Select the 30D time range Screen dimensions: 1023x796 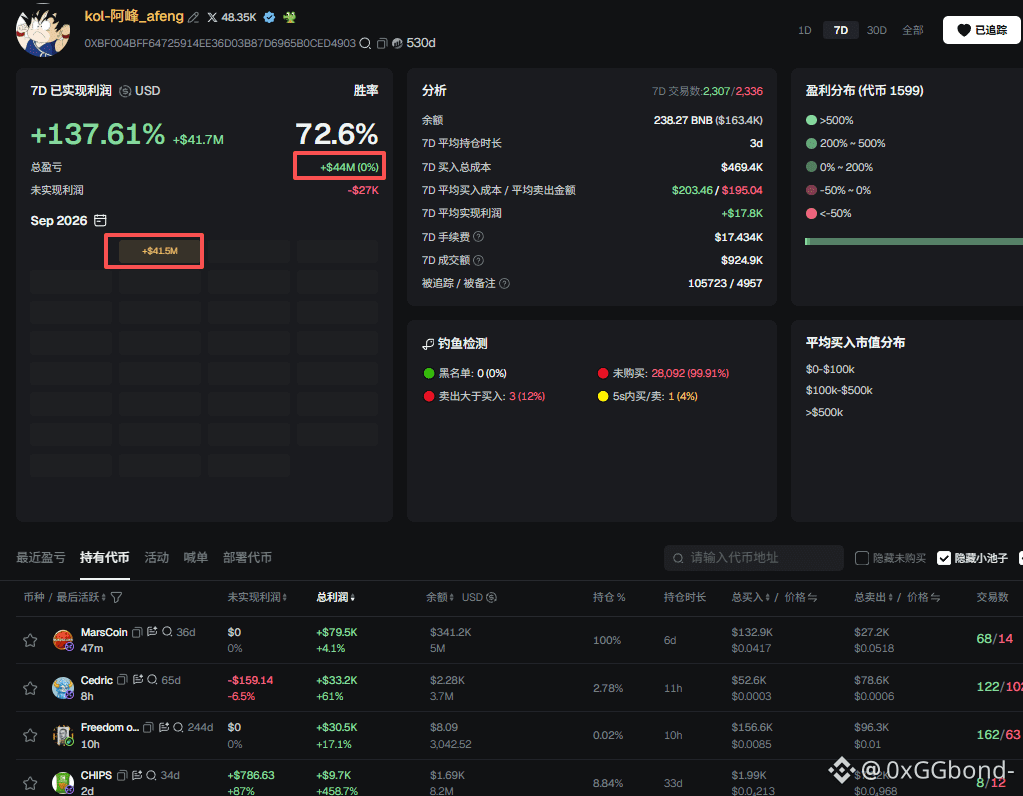(x=876, y=30)
